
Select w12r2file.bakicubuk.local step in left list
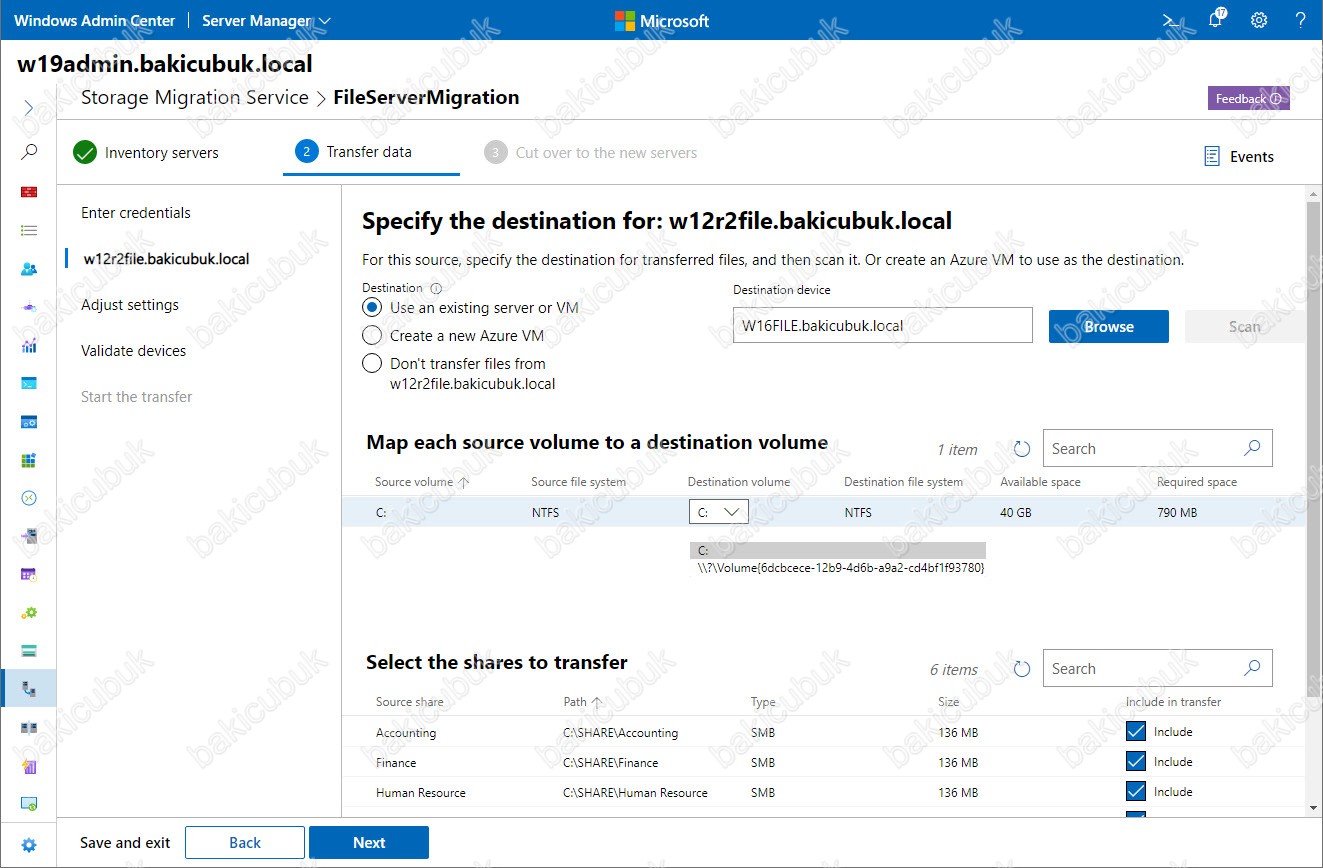[166, 259]
